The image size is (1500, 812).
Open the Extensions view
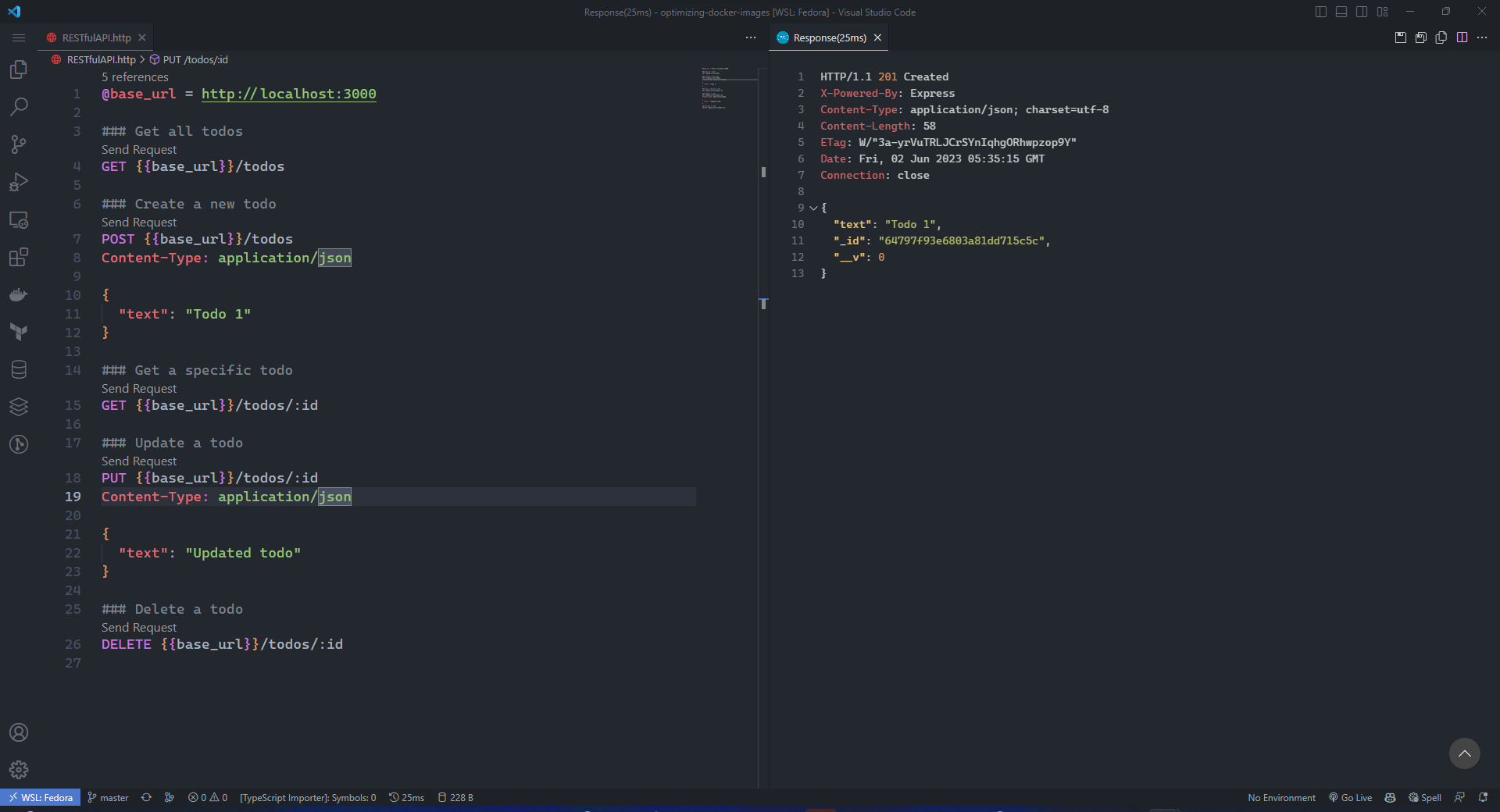19,257
